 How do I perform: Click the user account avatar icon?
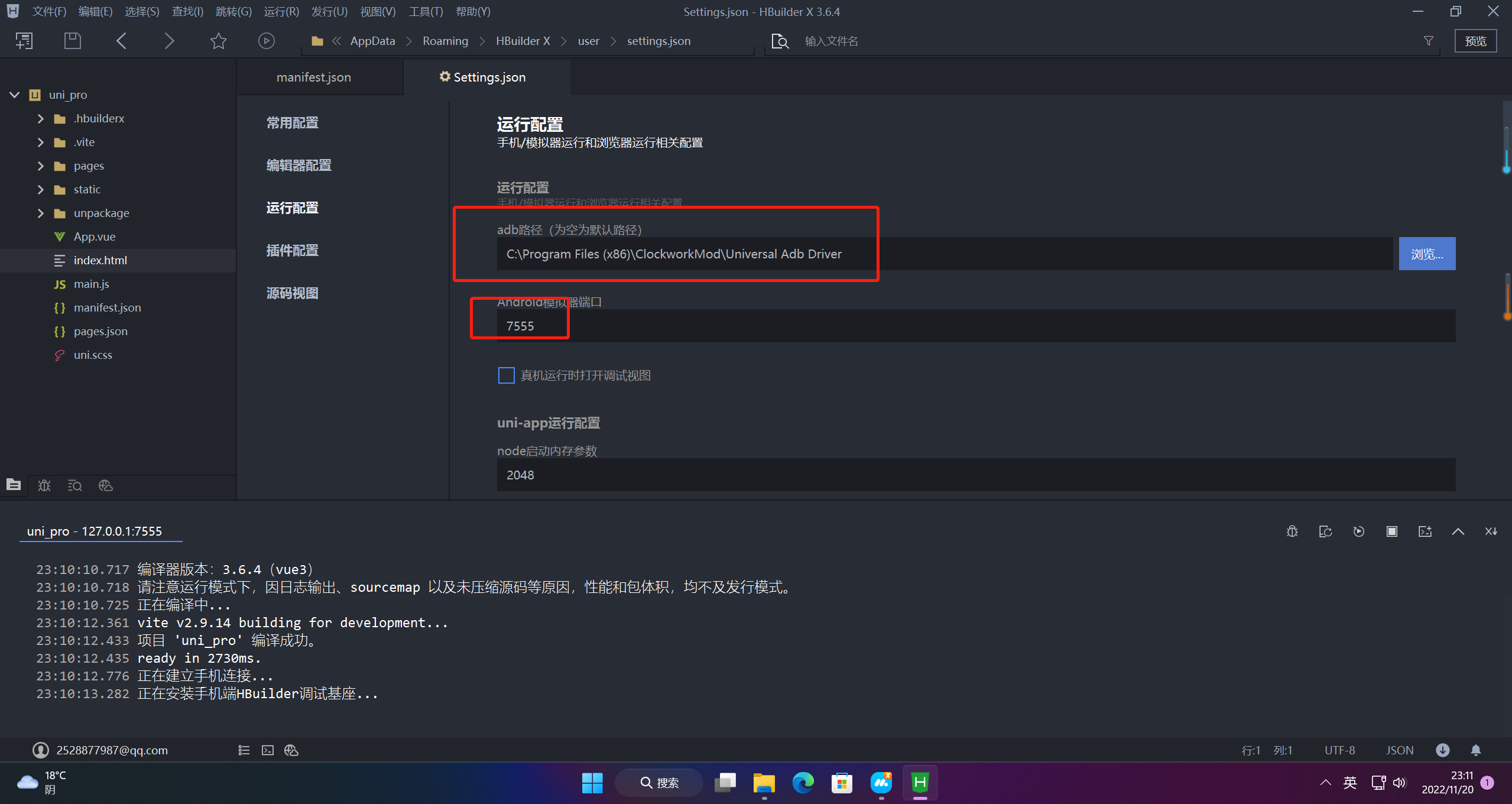[x=41, y=750]
